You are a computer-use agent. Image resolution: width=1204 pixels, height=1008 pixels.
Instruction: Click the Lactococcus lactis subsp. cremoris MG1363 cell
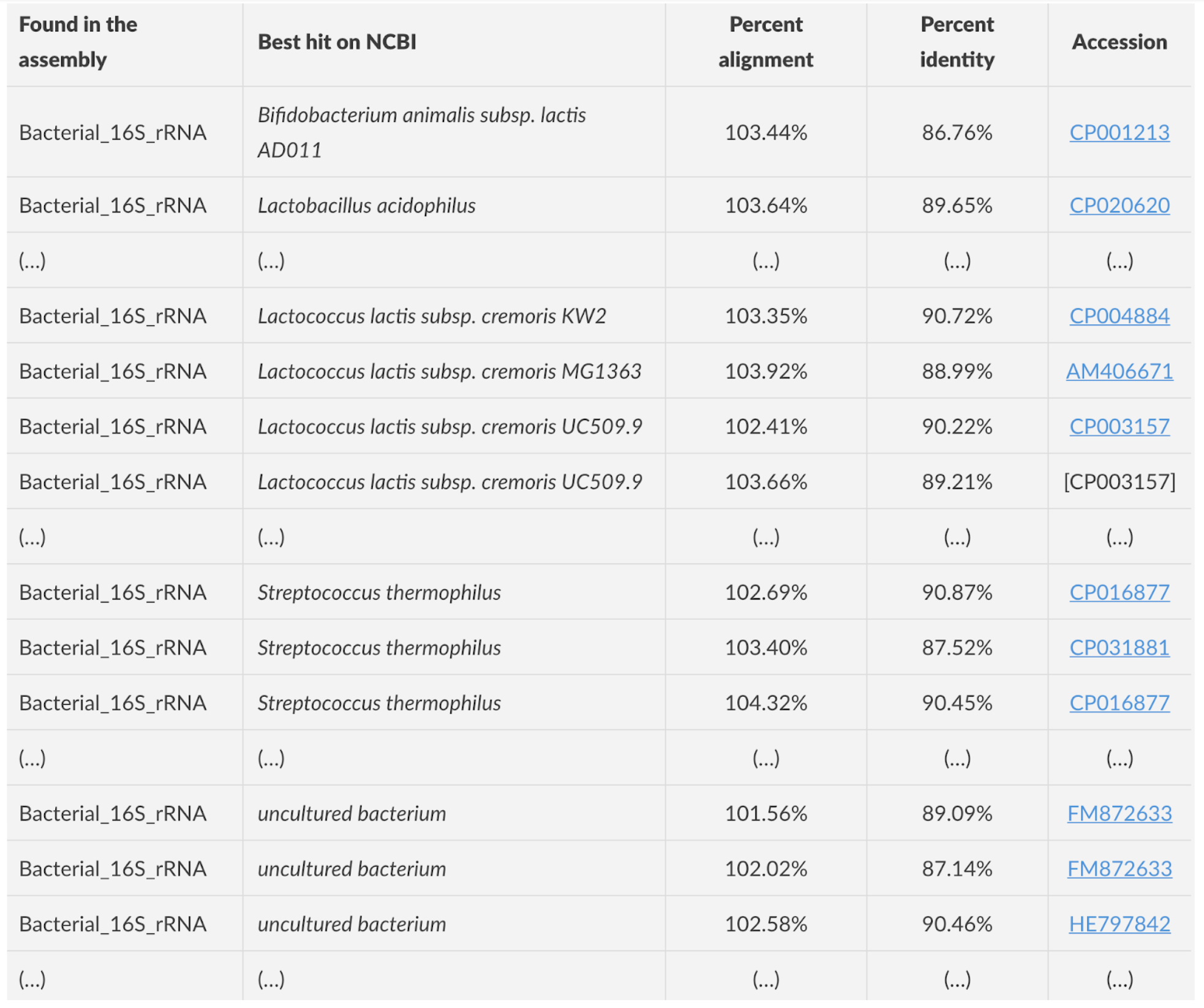click(x=449, y=371)
